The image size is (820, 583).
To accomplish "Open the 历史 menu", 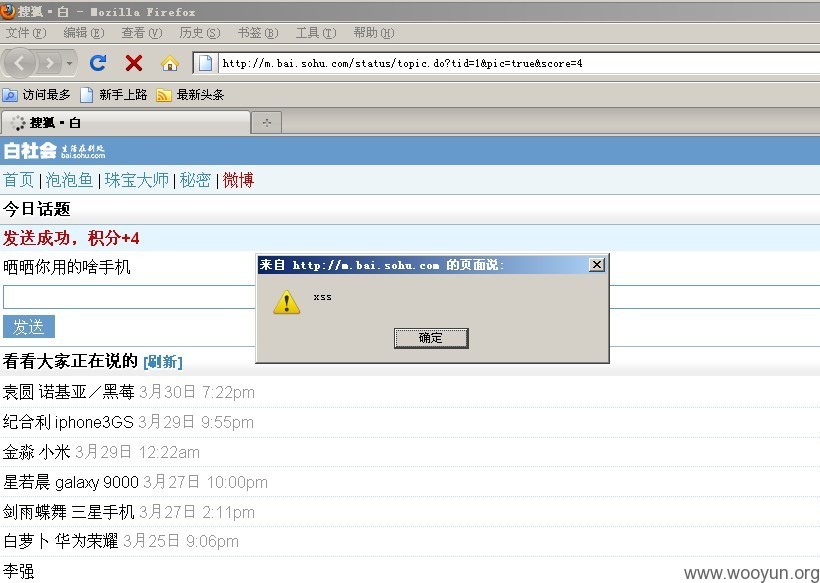I will tap(200, 33).
